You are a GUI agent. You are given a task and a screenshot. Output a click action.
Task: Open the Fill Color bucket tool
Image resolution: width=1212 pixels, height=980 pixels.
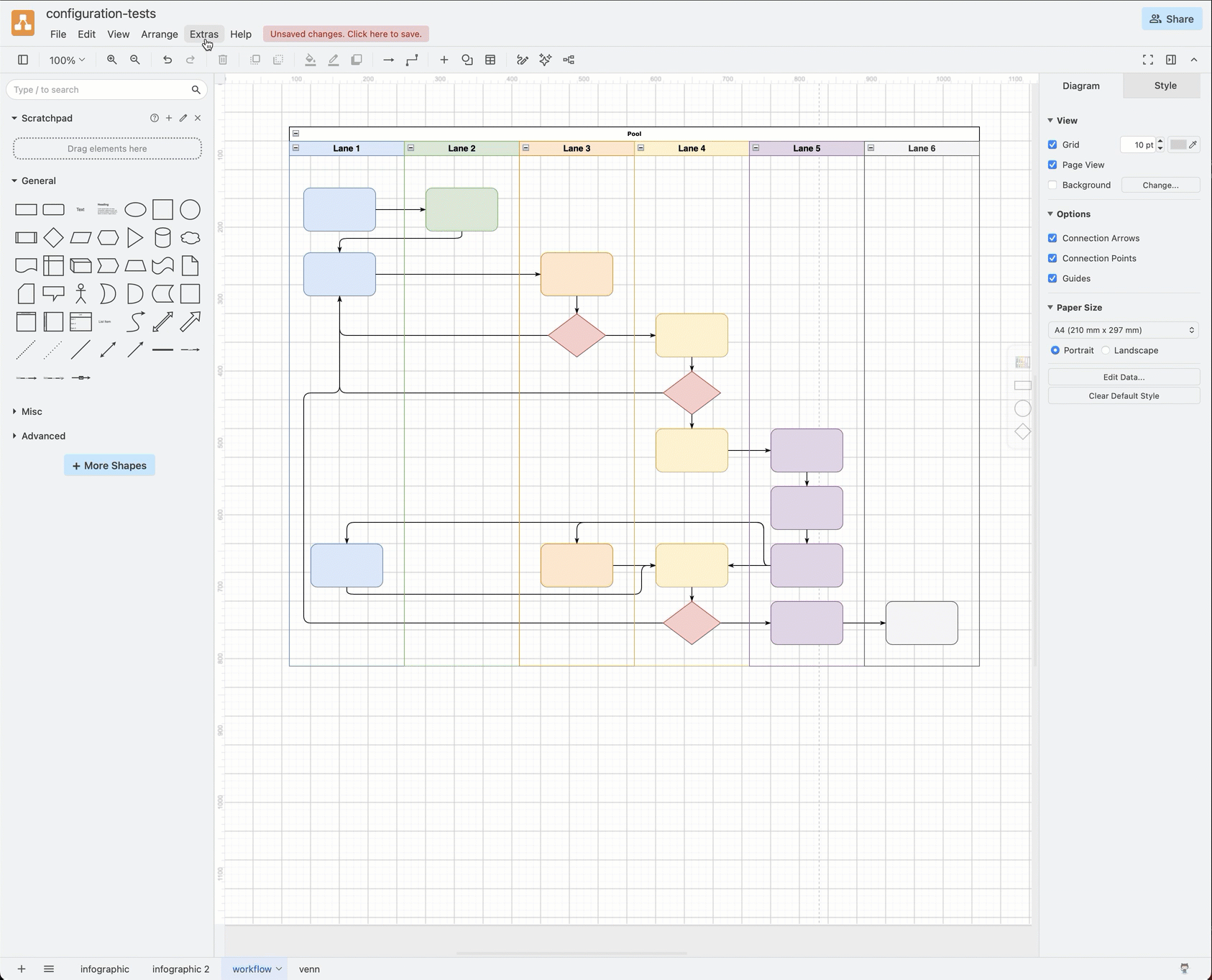[x=311, y=60]
